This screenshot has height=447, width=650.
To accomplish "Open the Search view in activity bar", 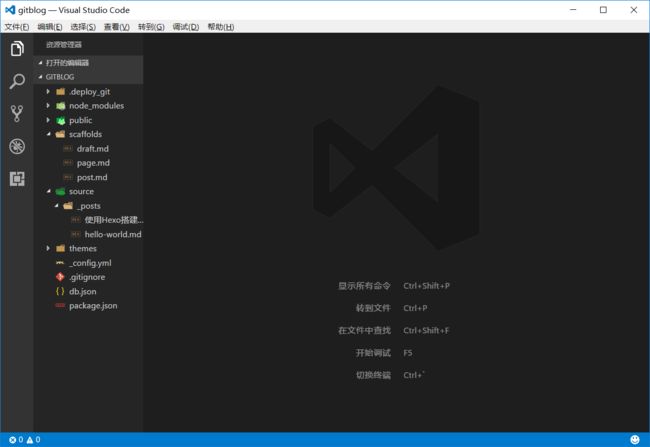I will click(x=17, y=81).
